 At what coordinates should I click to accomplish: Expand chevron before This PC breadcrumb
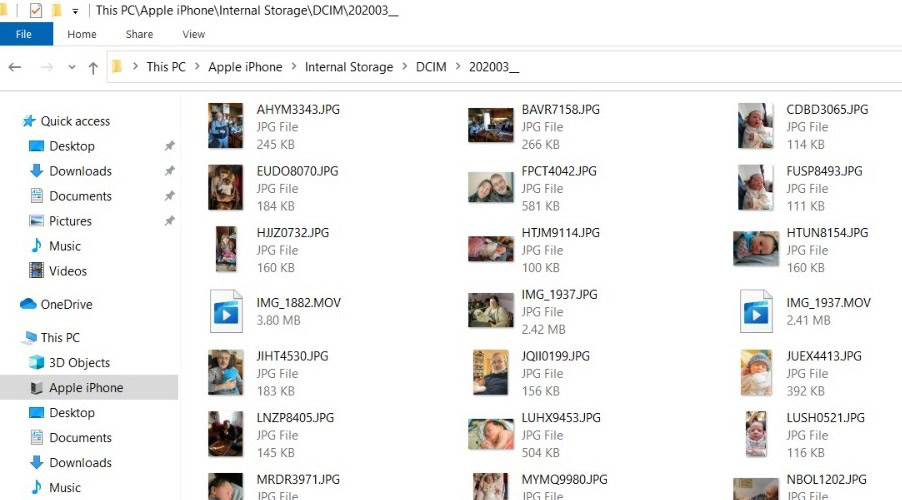[x=135, y=67]
